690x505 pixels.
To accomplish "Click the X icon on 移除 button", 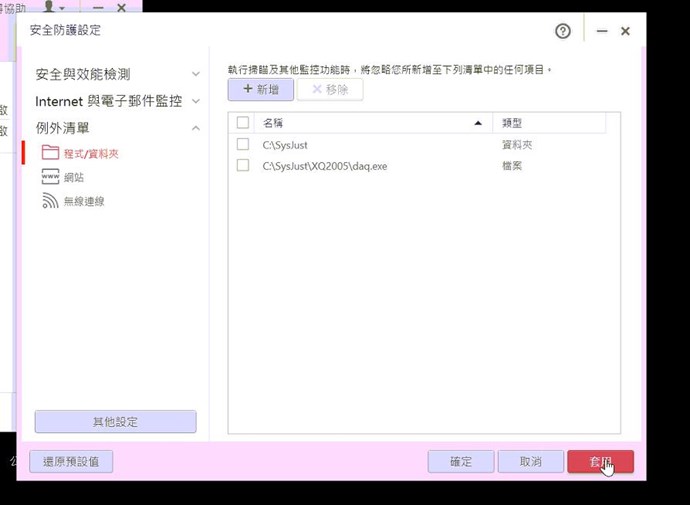I will coord(317,89).
